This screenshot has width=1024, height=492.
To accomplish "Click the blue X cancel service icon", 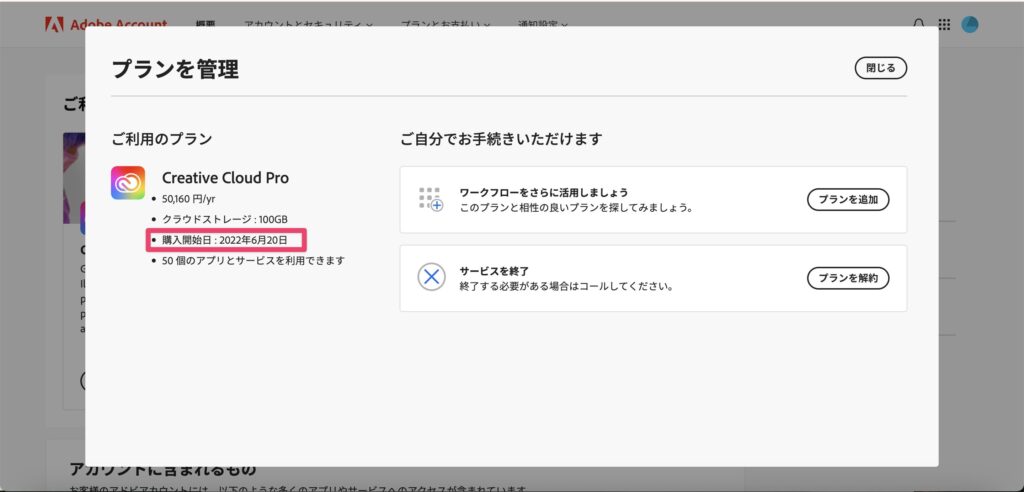I will 431,278.
